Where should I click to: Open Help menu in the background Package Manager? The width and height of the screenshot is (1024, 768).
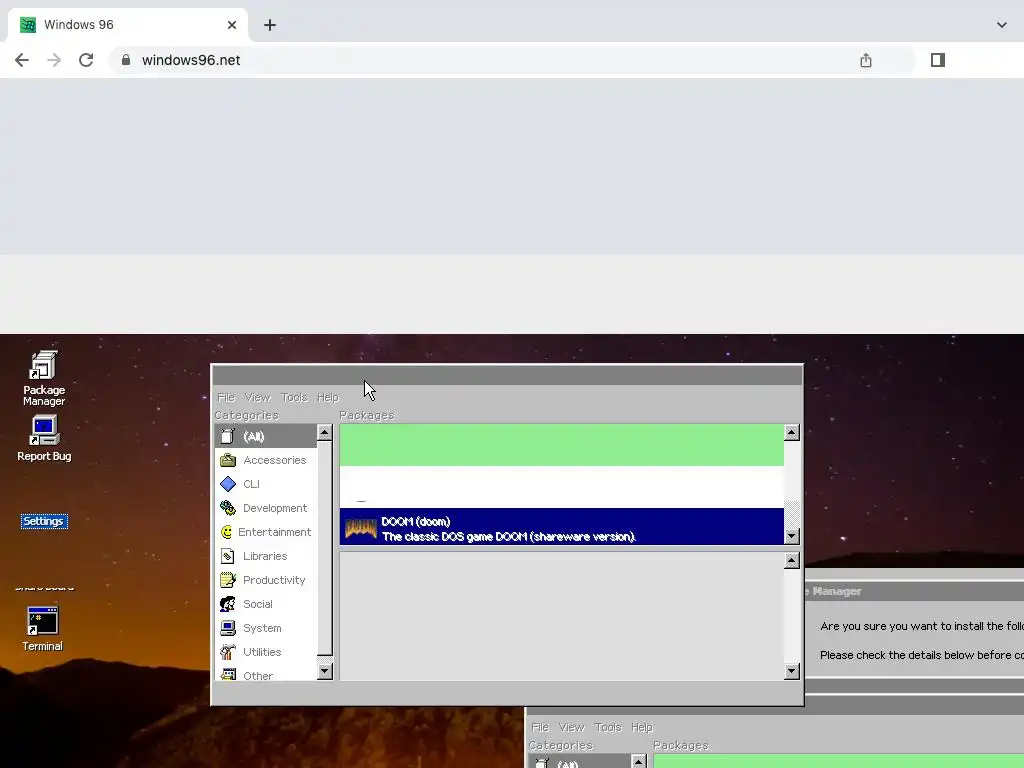click(x=642, y=727)
